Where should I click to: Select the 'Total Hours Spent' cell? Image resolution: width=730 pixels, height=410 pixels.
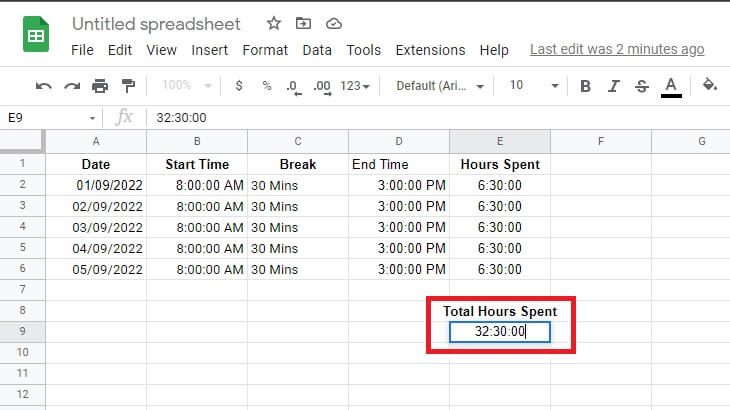[x=500, y=311]
